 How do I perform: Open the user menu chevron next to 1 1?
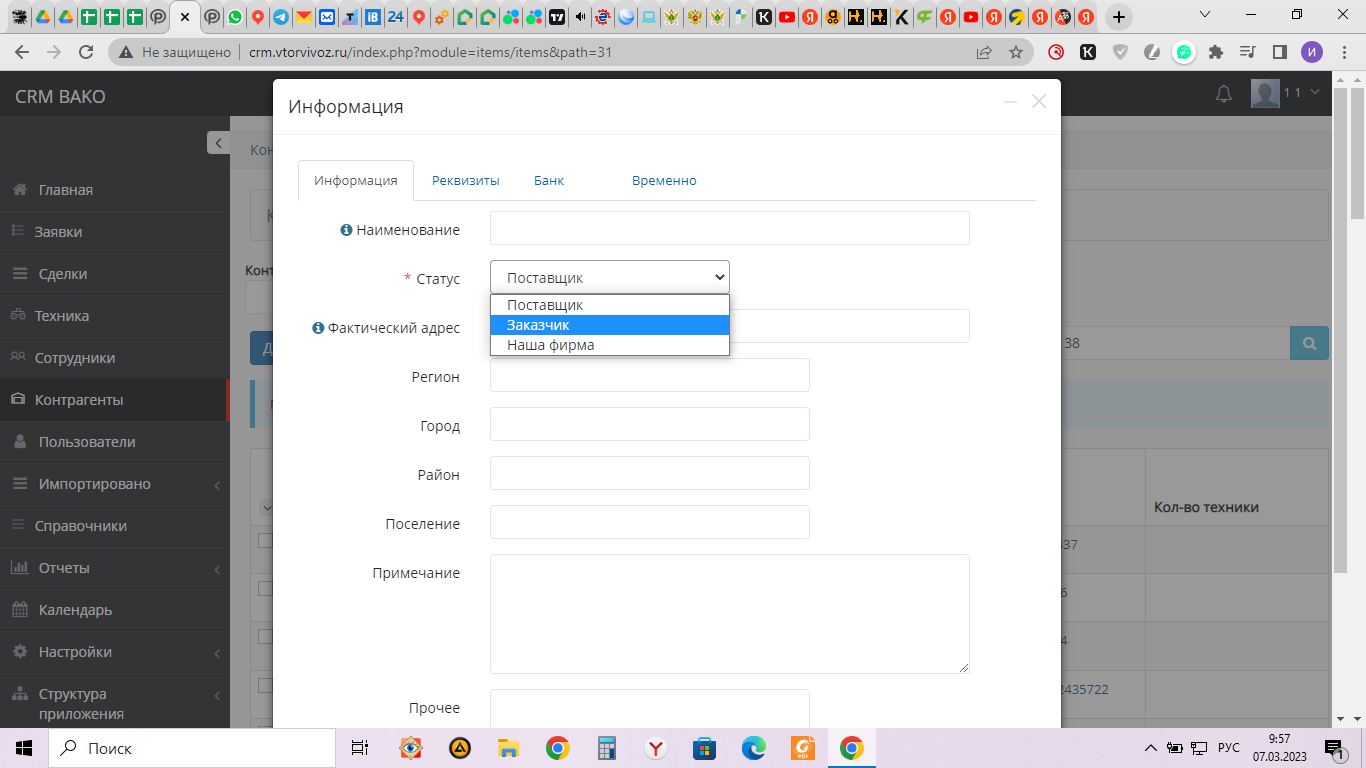click(x=1314, y=93)
